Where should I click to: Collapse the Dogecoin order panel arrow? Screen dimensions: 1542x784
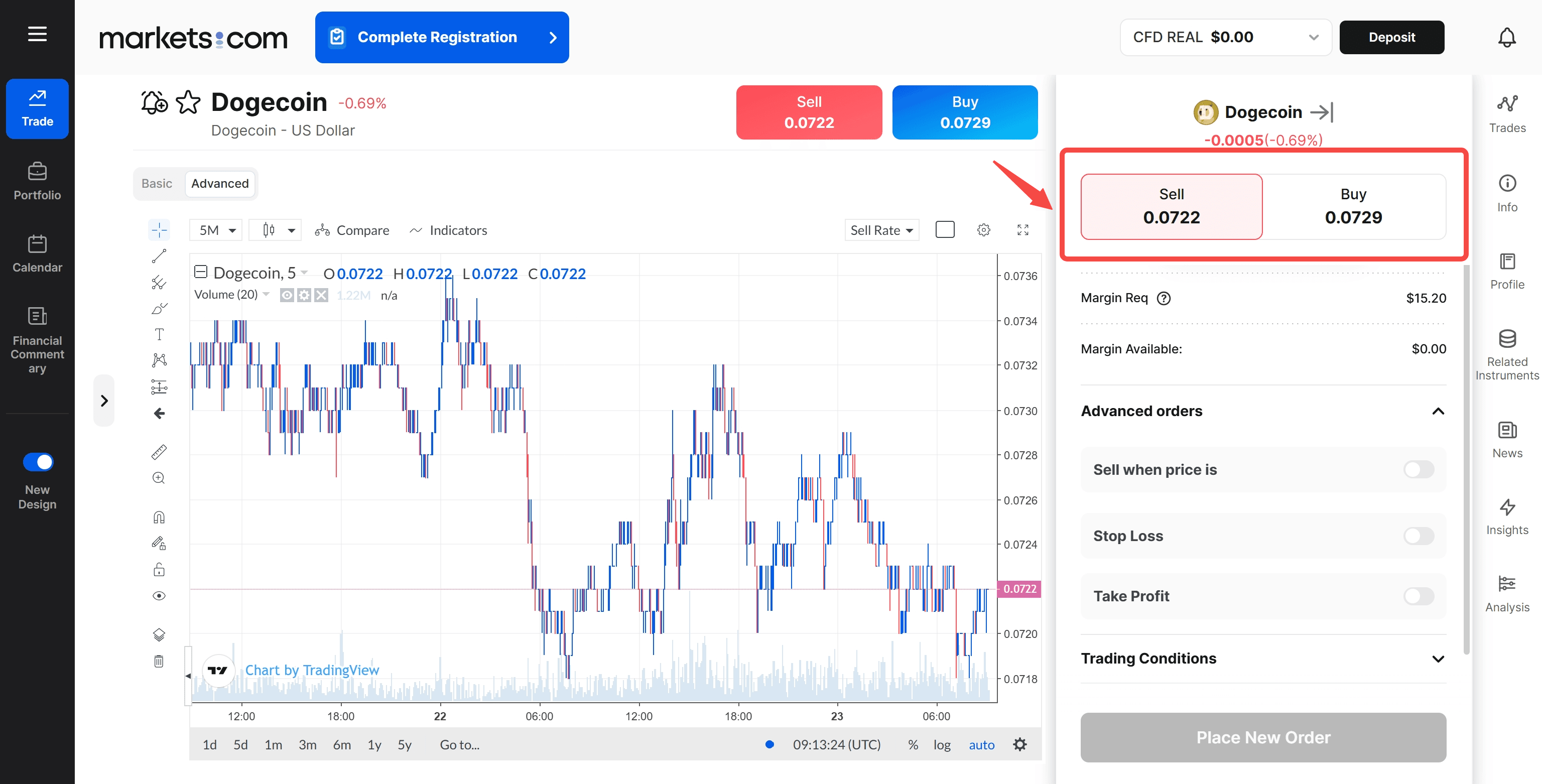tap(1322, 112)
